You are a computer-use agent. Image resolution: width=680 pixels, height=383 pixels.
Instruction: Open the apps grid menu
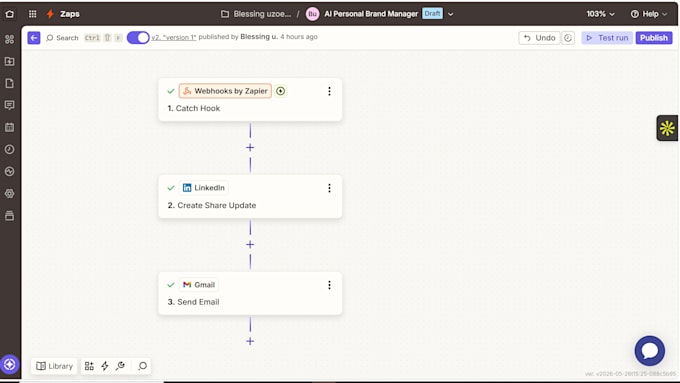click(33, 14)
